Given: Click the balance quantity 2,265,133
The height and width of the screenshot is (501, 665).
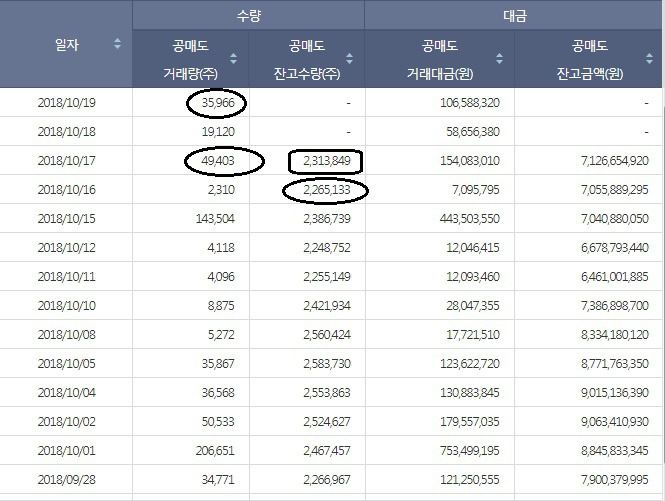Looking at the screenshot, I should tap(327, 190).
